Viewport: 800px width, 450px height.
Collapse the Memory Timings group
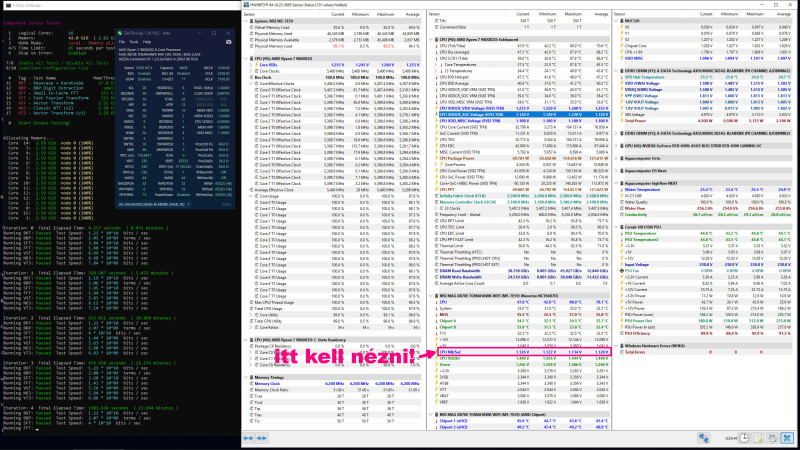[x=246, y=378]
